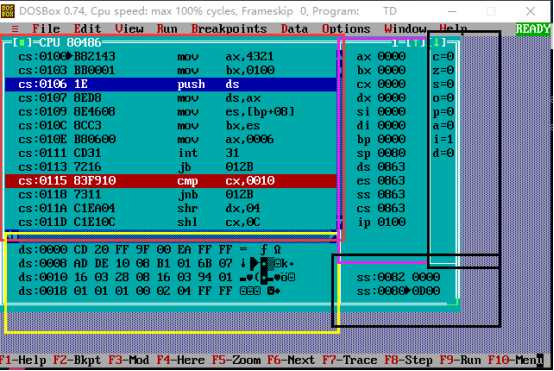Select the zero flag z=0
The image size is (554, 371).
coord(443,70)
